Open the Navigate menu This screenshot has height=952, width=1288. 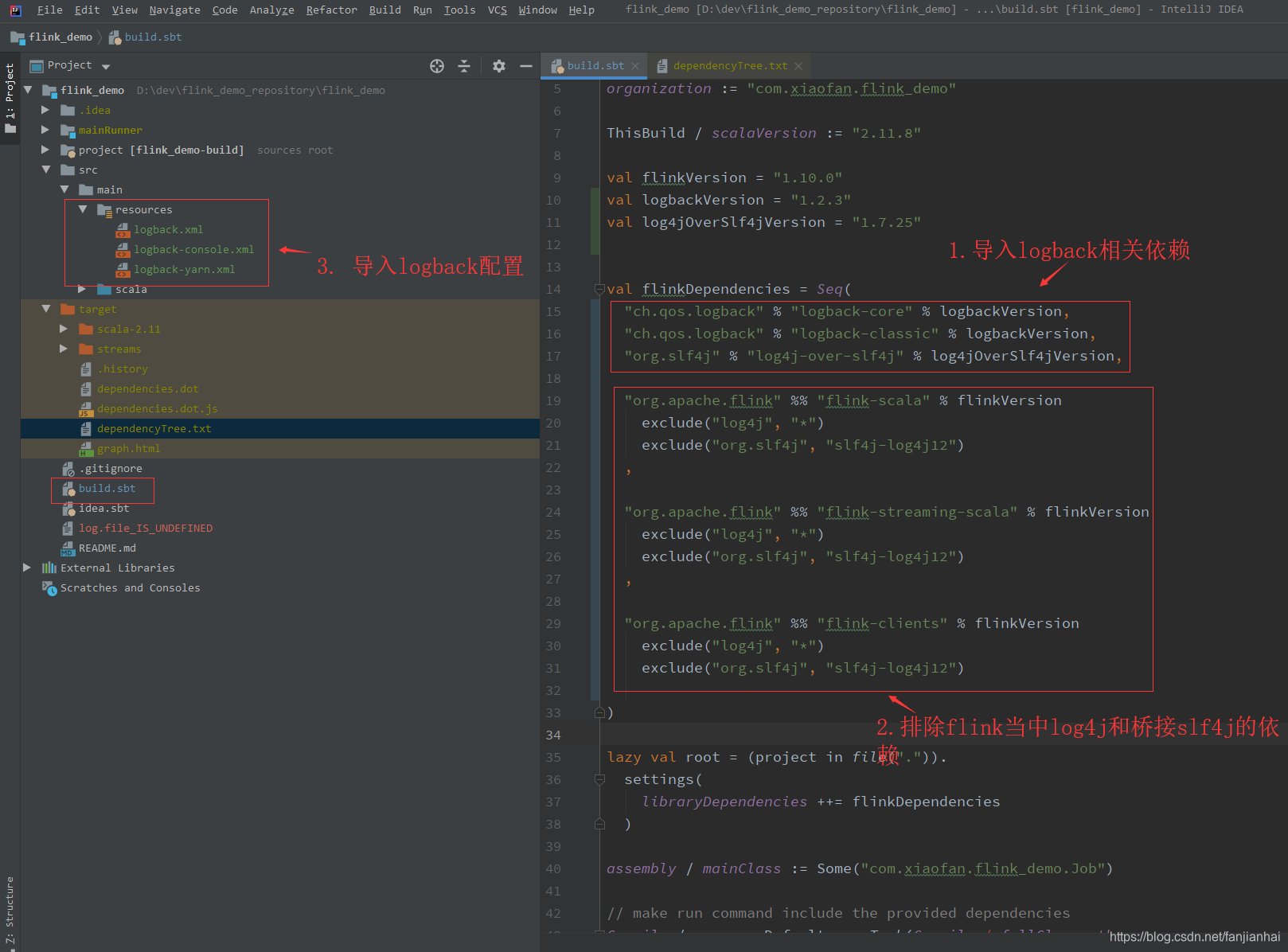[174, 10]
